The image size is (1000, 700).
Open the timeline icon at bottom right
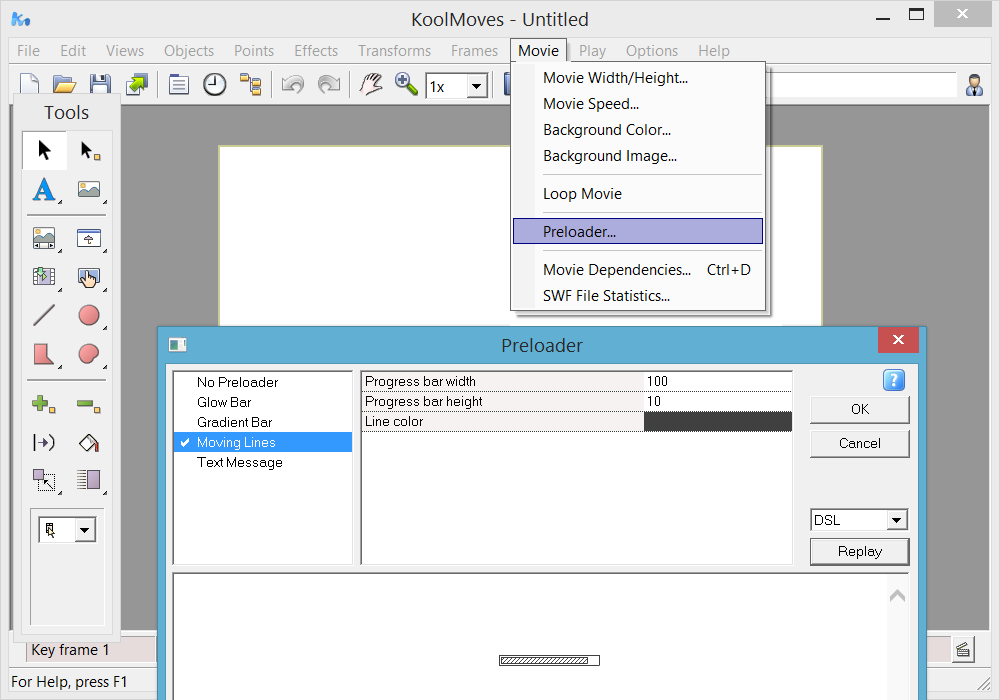coord(963,650)
